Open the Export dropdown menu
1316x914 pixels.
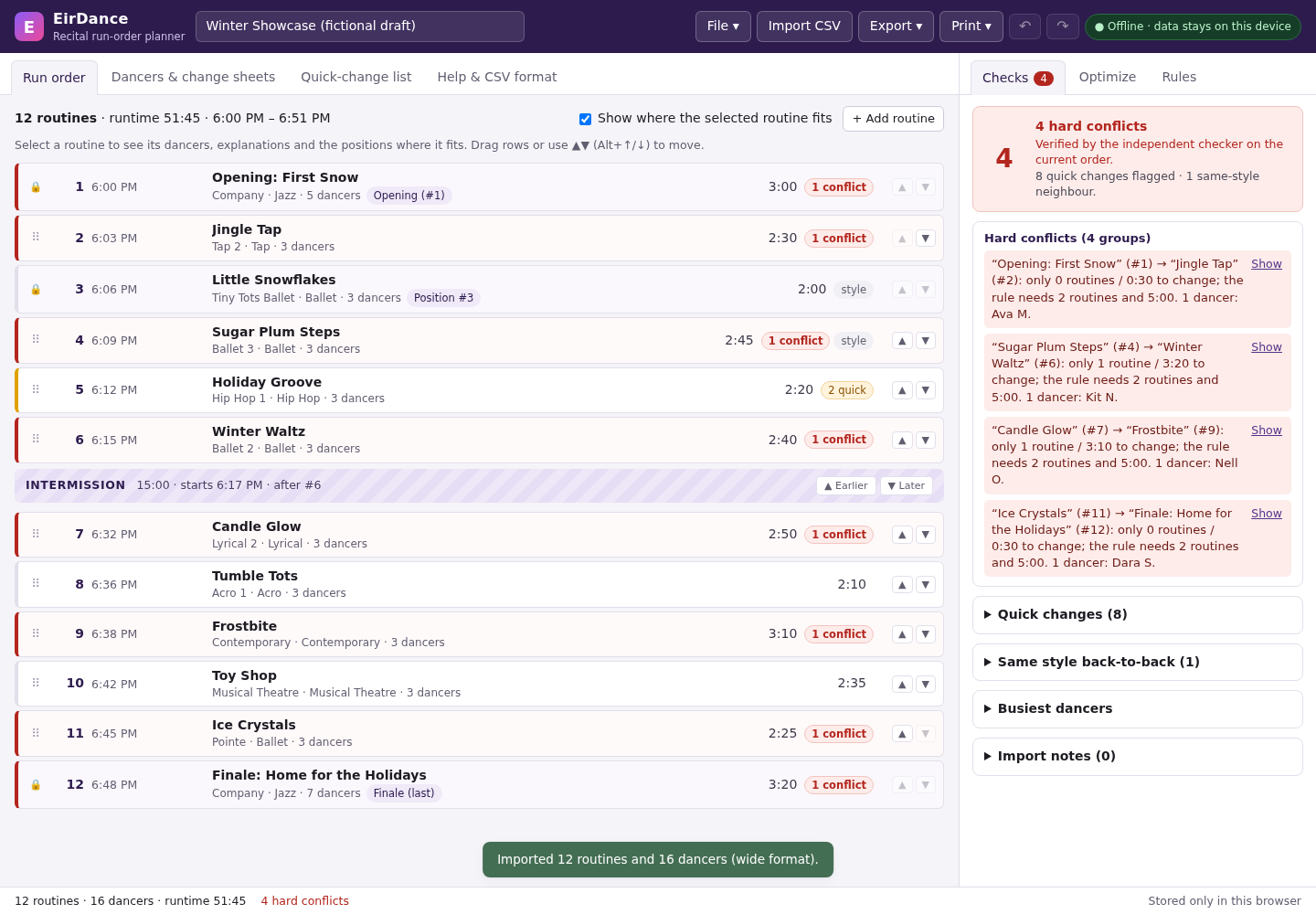pos(896,27)
